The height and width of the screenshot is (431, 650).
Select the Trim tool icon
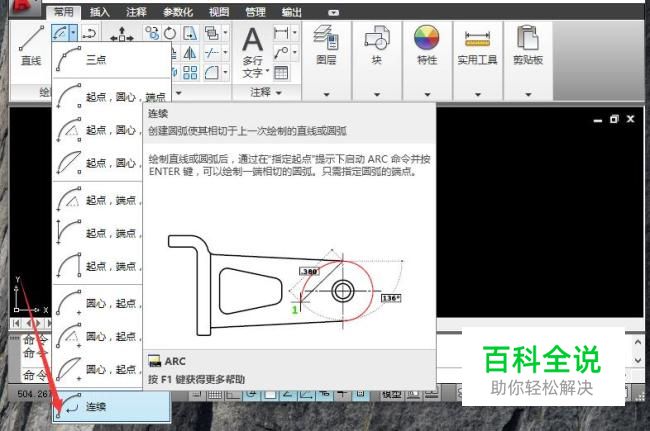(212, 53)
